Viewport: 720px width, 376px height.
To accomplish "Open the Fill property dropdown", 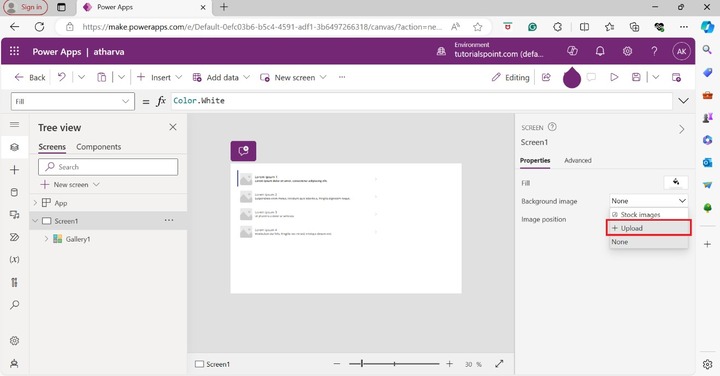I will point(73,101).
